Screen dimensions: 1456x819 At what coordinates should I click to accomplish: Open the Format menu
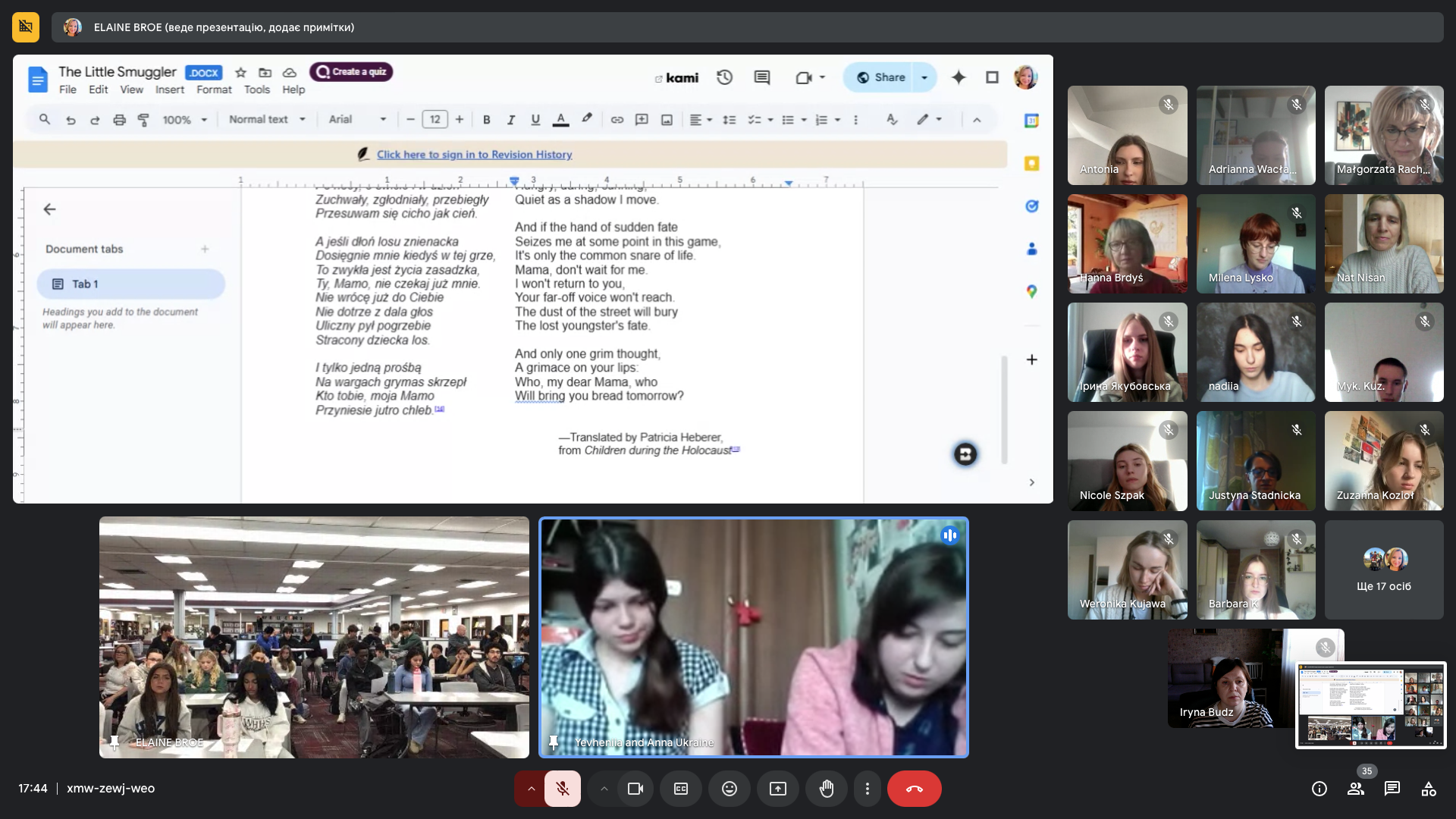[x=214, y=89]
